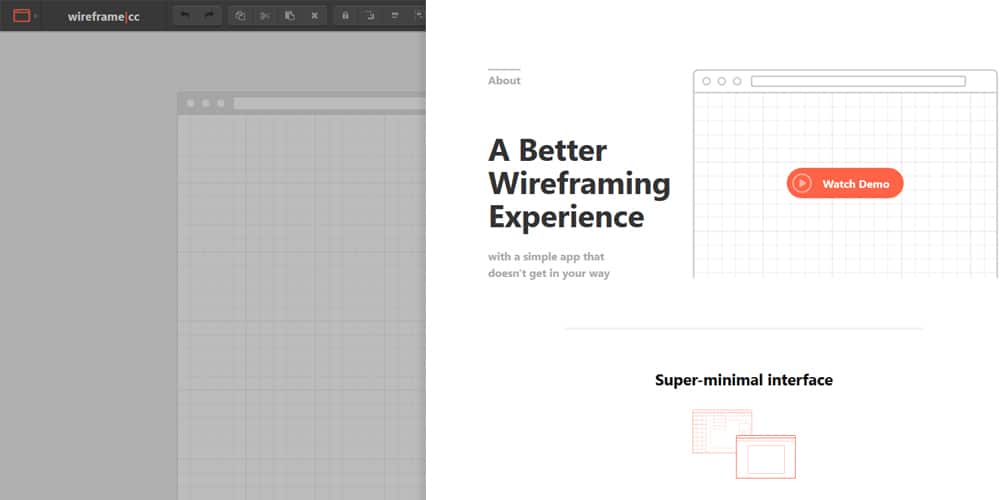
Task: Paste the copied element
Action: [290, 15]
